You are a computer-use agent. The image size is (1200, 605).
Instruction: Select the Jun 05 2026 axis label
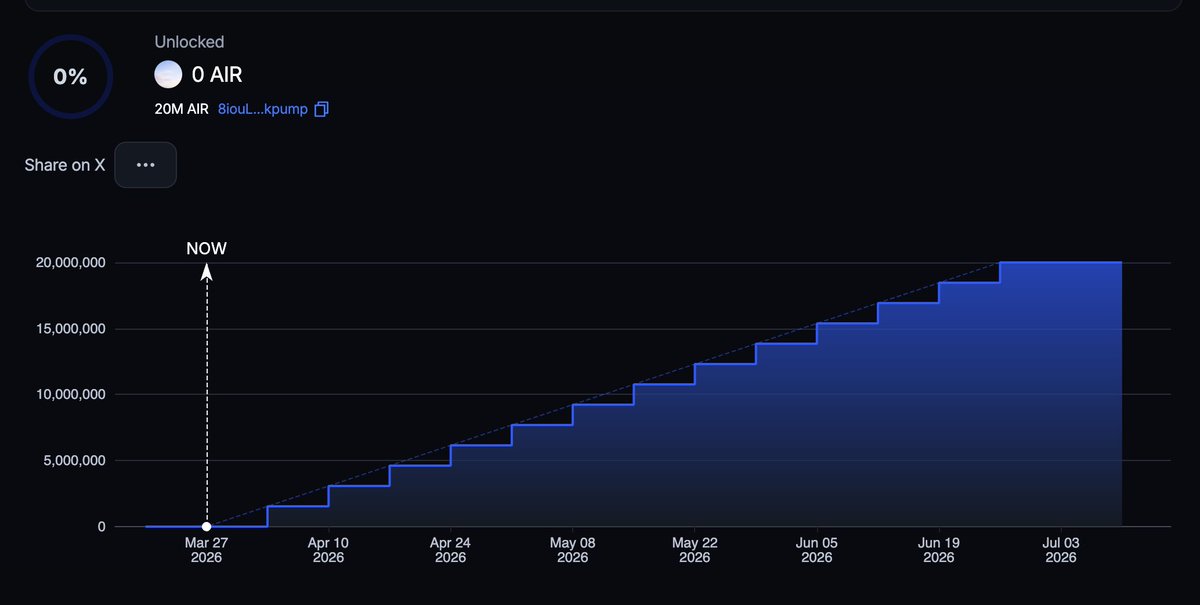[816, 550]
